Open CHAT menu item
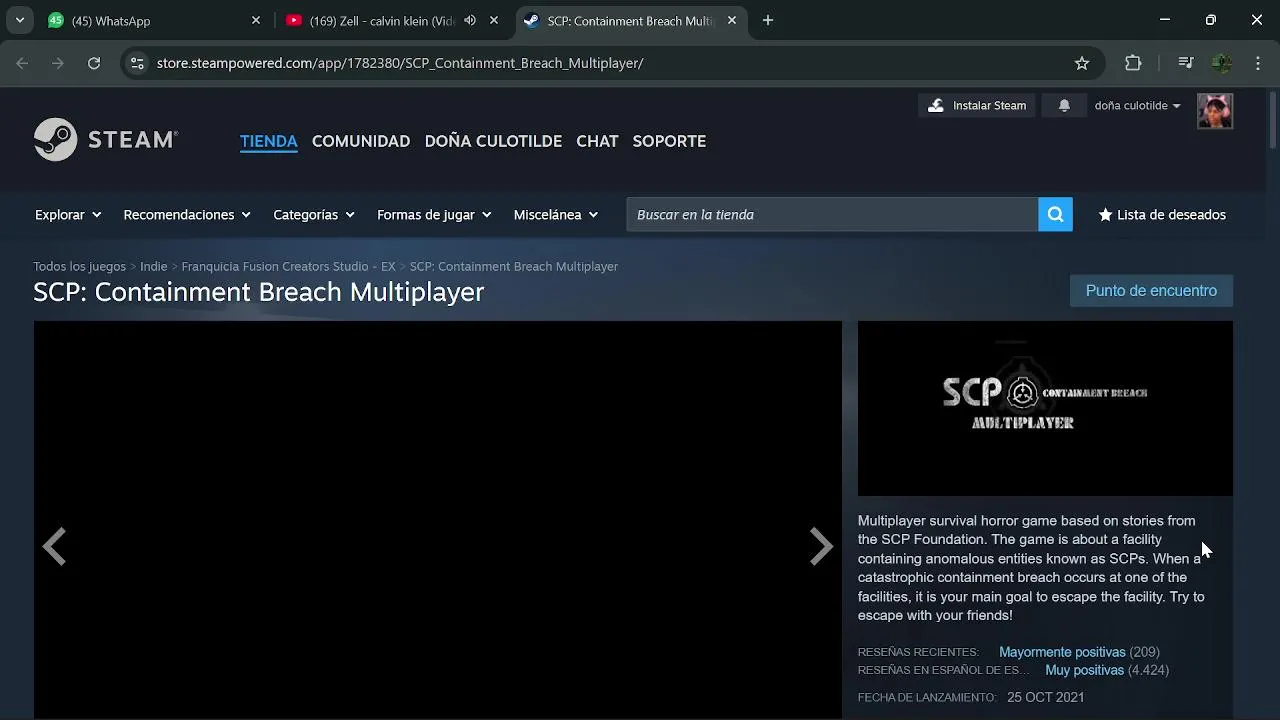1280x720 pixels. [597, 141]
